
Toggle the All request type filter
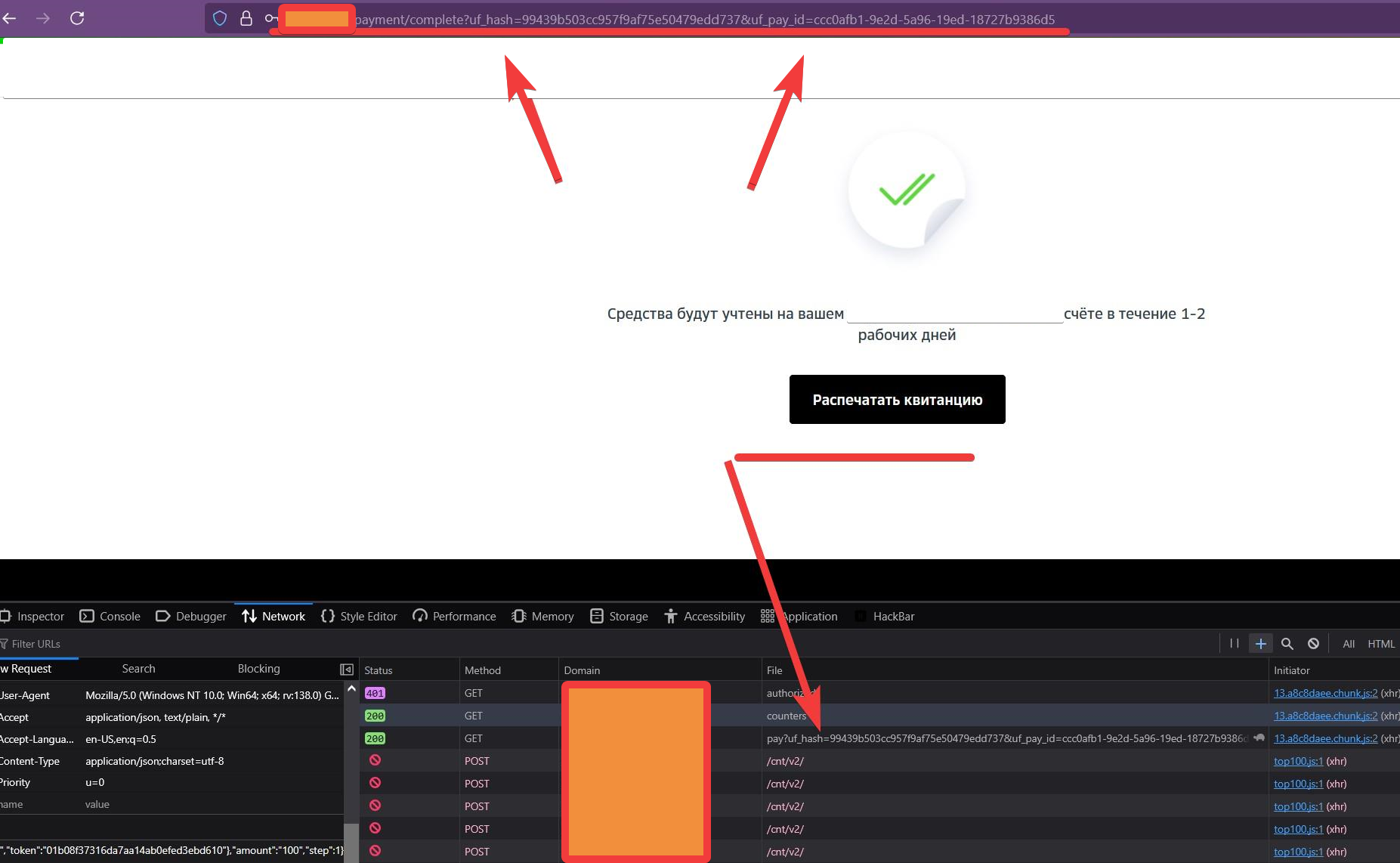[x=1349, y=644]
